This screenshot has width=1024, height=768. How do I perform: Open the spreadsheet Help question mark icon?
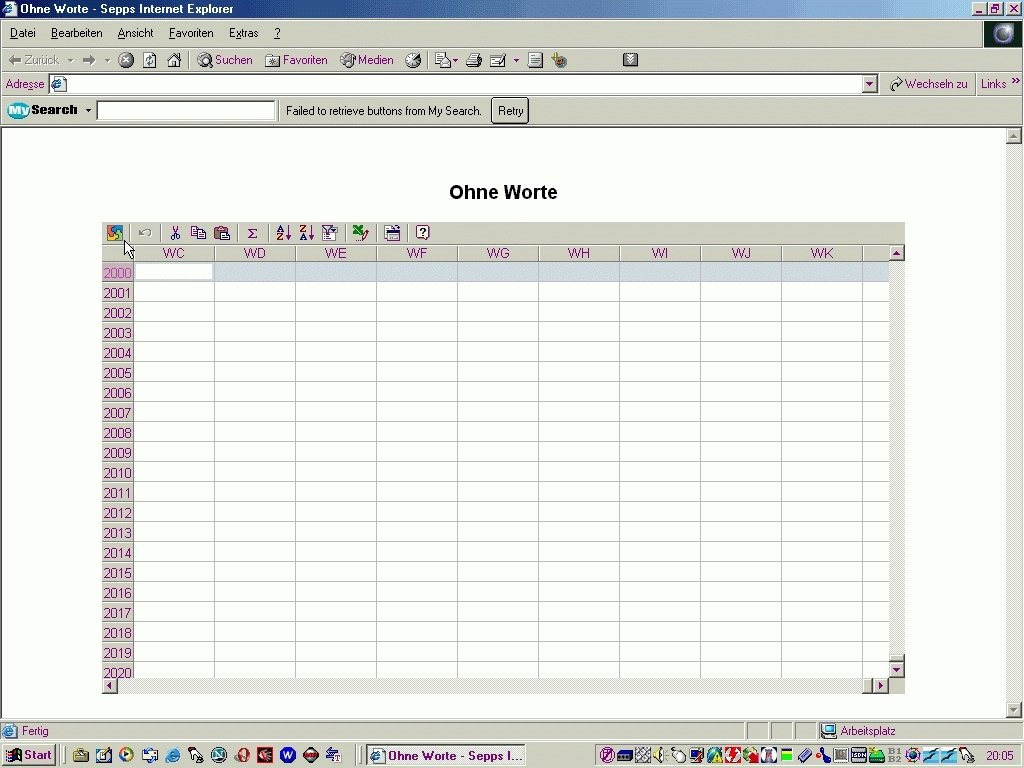click(423, 233)
